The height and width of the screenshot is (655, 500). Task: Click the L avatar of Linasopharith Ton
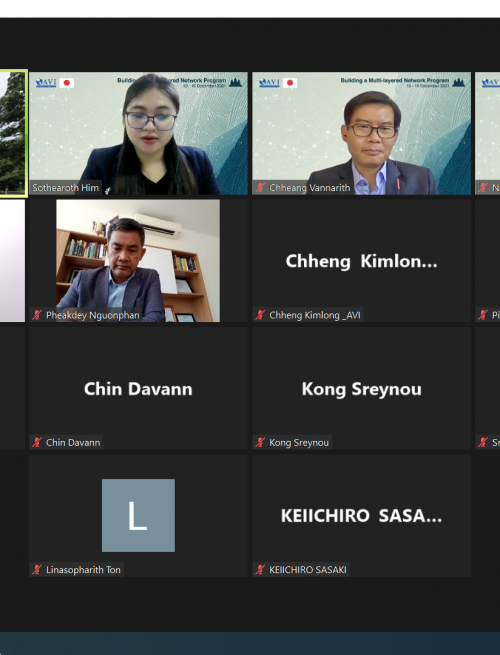[x=138, y=515]
